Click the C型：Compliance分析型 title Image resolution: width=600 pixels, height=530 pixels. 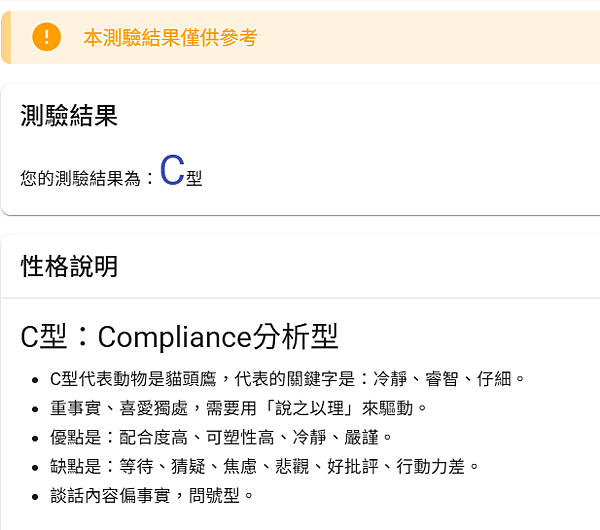[179, 336]
